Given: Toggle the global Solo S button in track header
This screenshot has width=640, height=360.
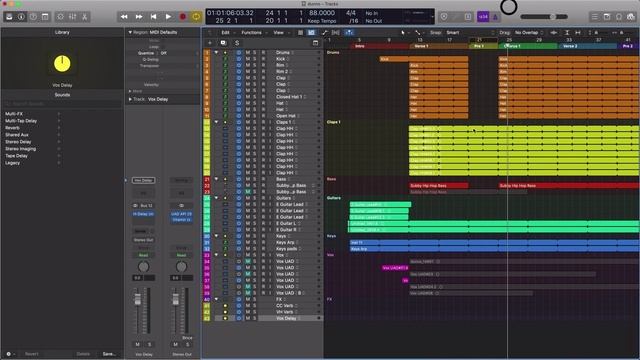Looking at the screenshot, I should (x=237, y=43).
